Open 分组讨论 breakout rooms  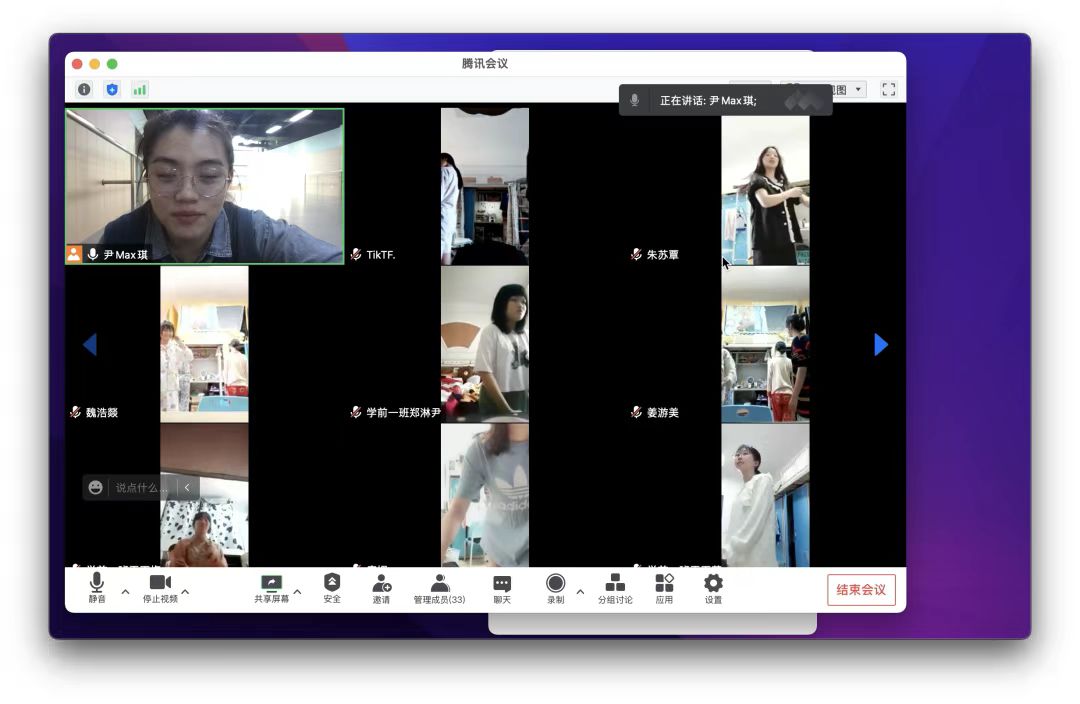pyautogui.click(x=615, y=588)
